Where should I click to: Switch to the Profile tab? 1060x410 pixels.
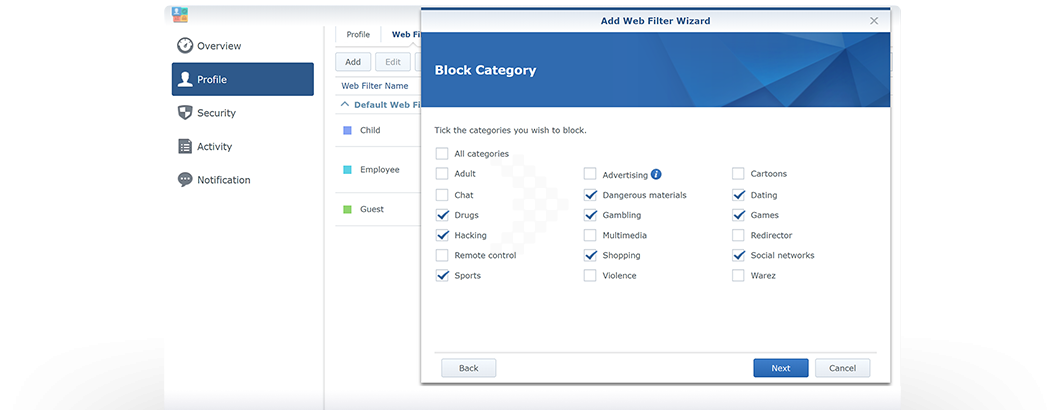coord(358,35)
